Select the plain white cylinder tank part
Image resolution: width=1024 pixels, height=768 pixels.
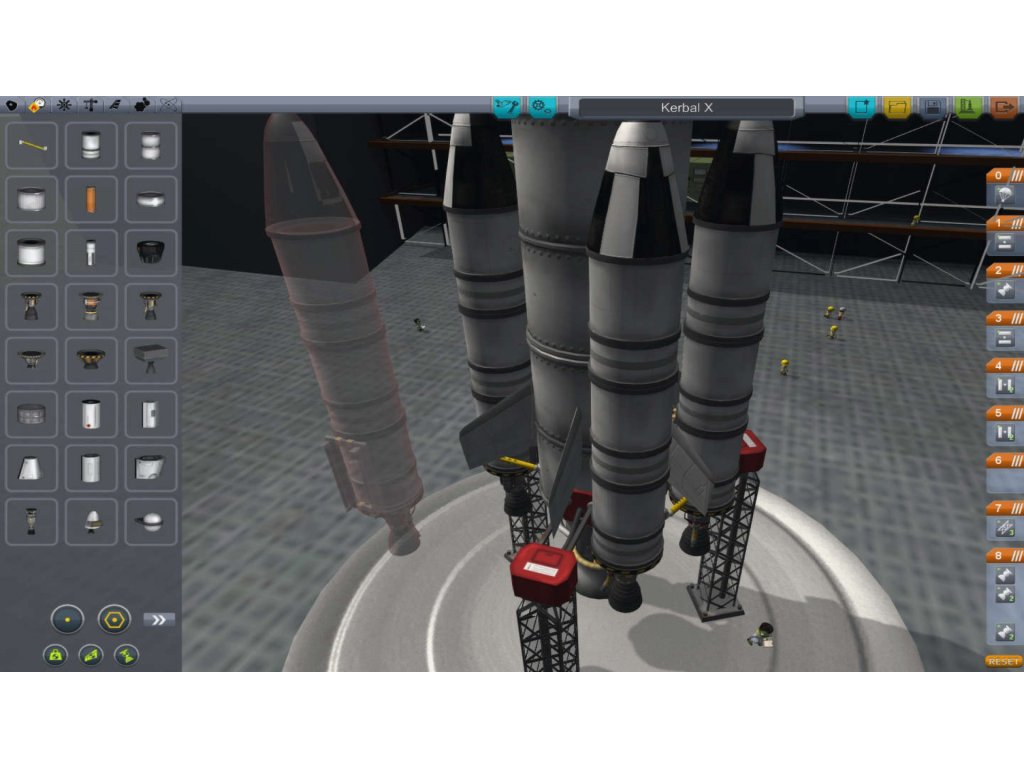(x=91, y=468)
